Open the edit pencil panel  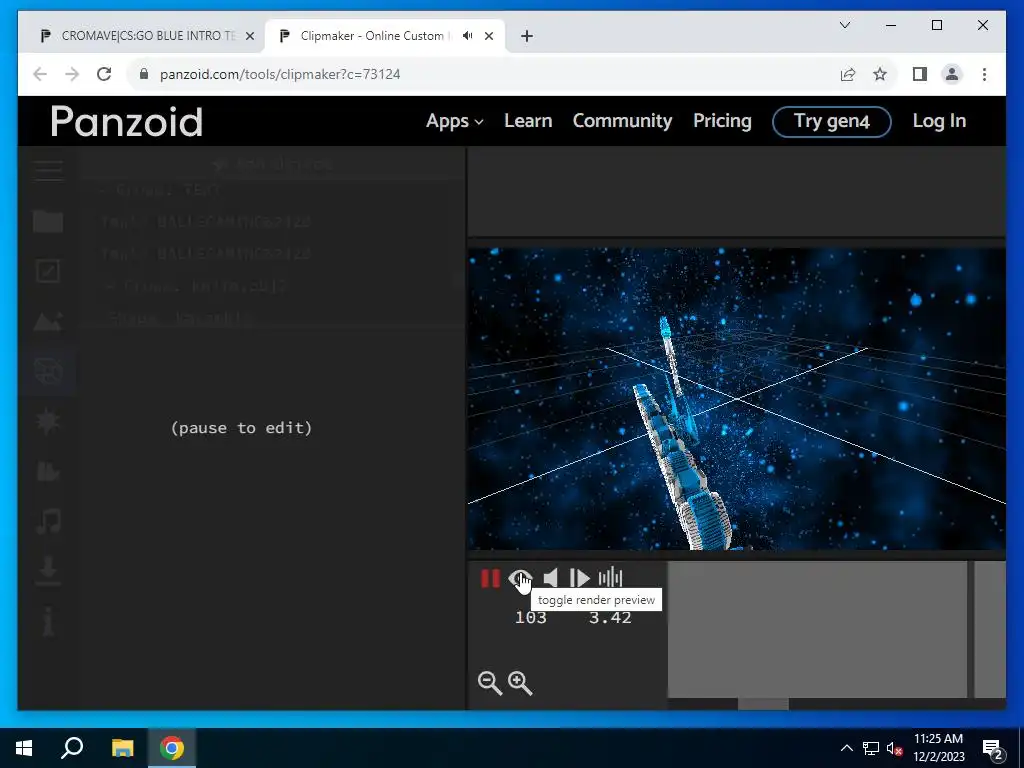48,271
